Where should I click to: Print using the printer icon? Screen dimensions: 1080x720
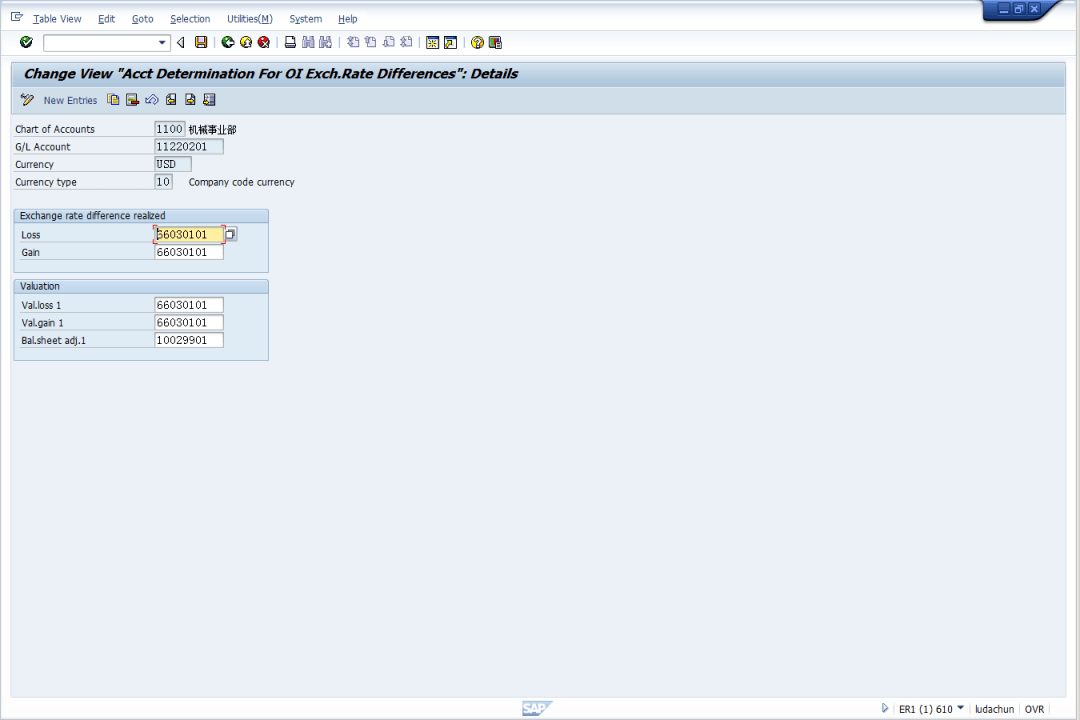[290, 42]
